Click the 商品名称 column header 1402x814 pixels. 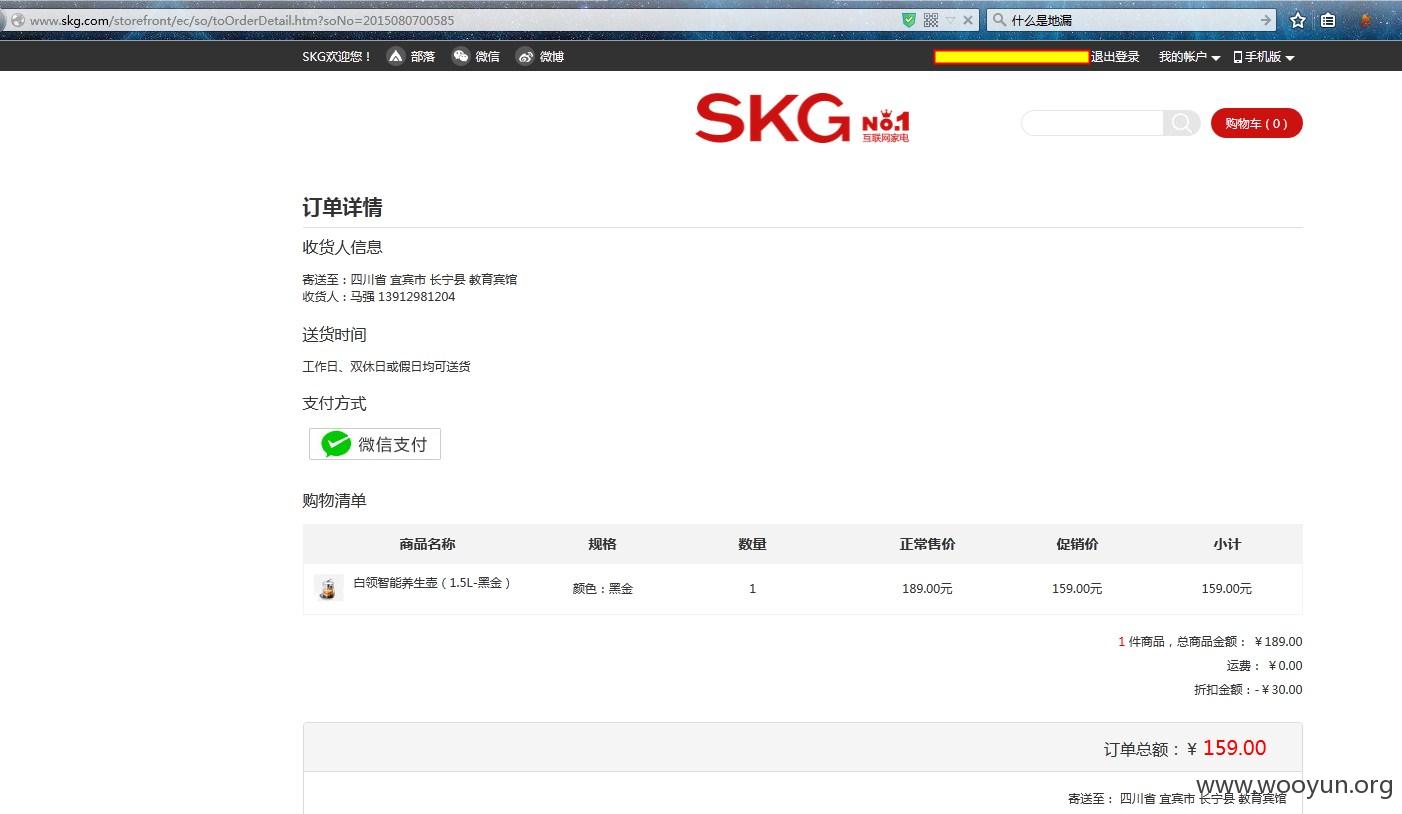pyautogui.click(x=427, y=544)
